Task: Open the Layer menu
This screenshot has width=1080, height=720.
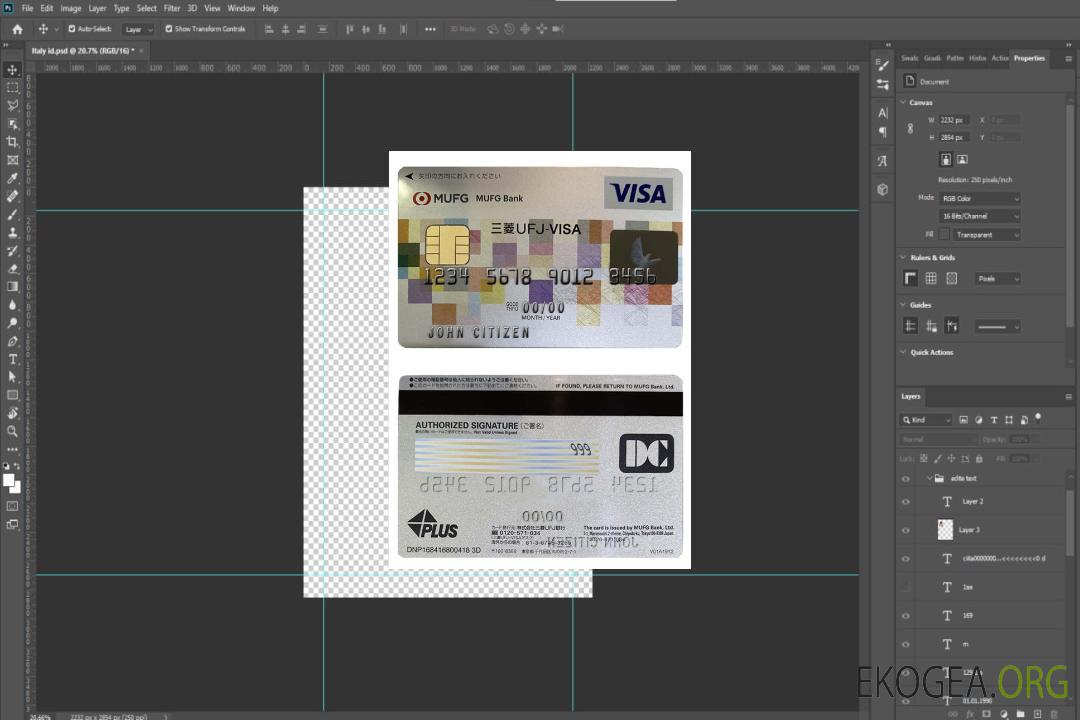Action: (97, 8)
